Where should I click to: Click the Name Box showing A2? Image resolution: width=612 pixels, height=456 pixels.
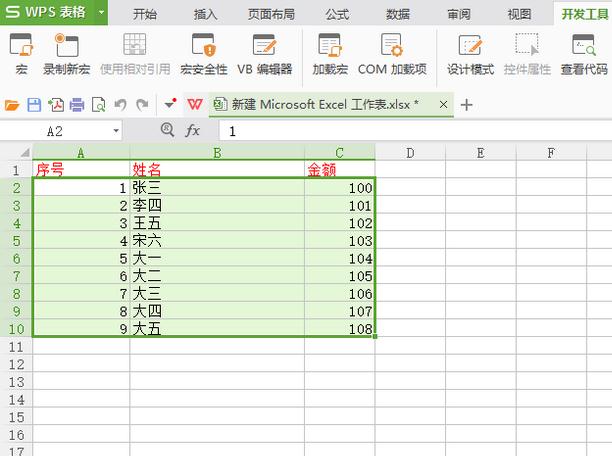pyautogui.click(x=55, y=131)
